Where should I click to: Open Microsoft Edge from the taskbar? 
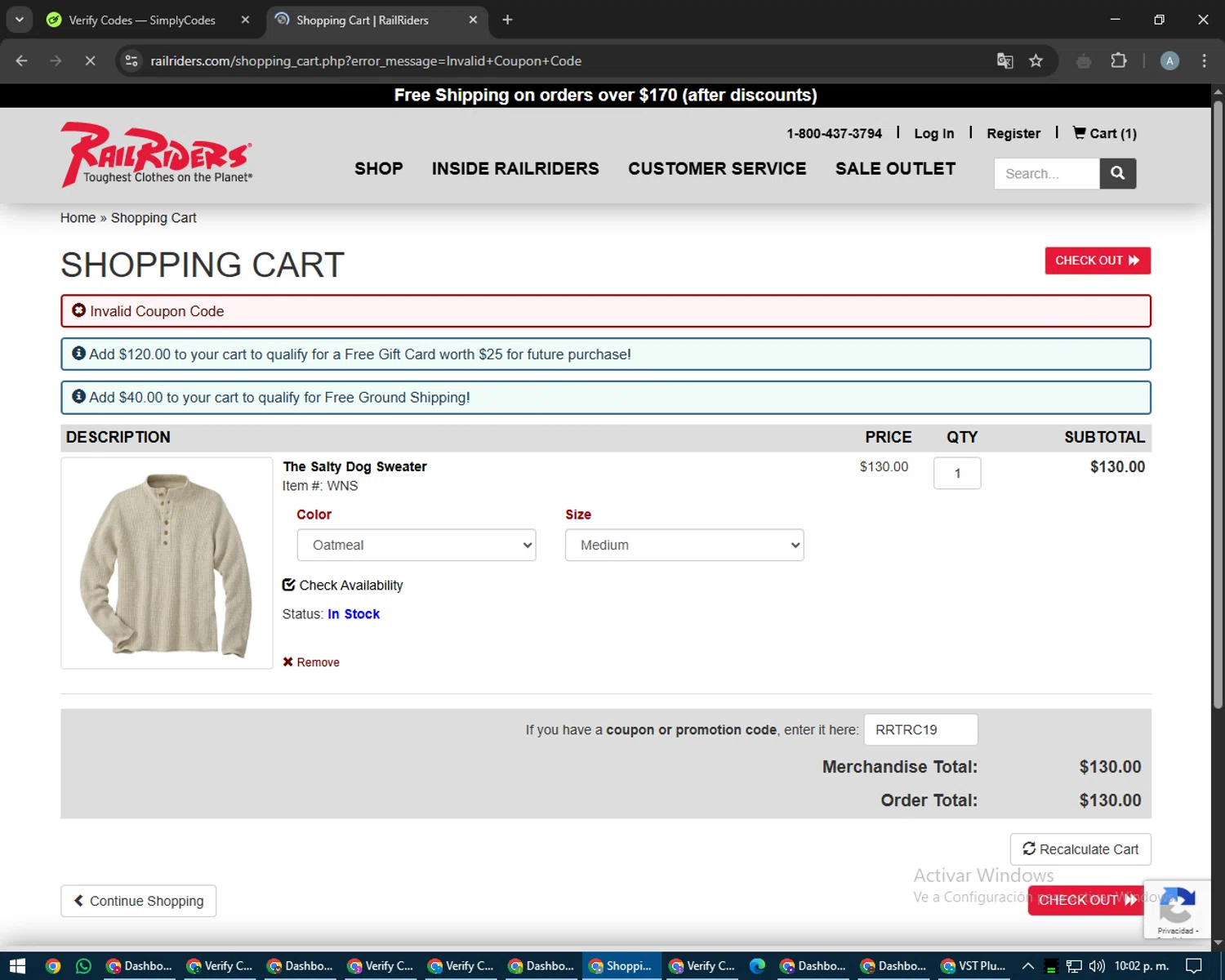(758, 966)
